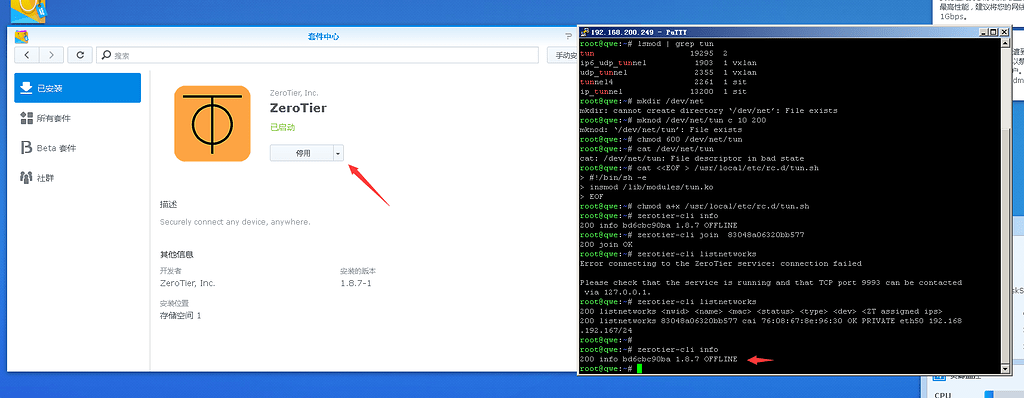Click the 描述 description heading
The width and height of the screenshot is (1024, 398).
(x=168, y=205)
